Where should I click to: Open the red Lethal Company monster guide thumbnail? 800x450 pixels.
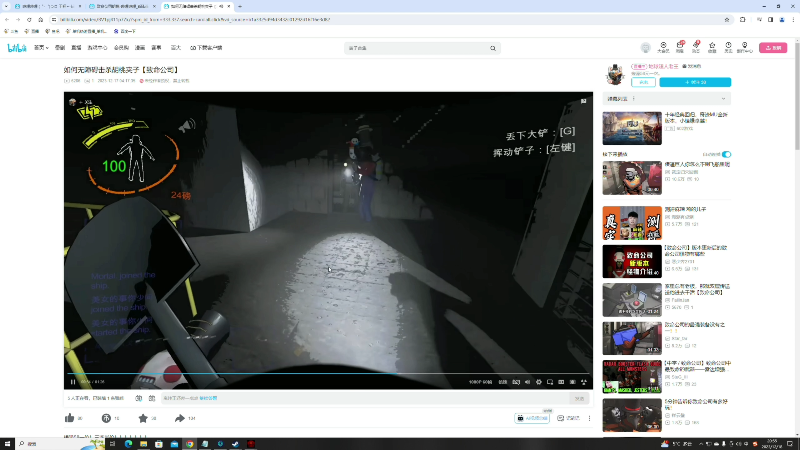[632, 261]
